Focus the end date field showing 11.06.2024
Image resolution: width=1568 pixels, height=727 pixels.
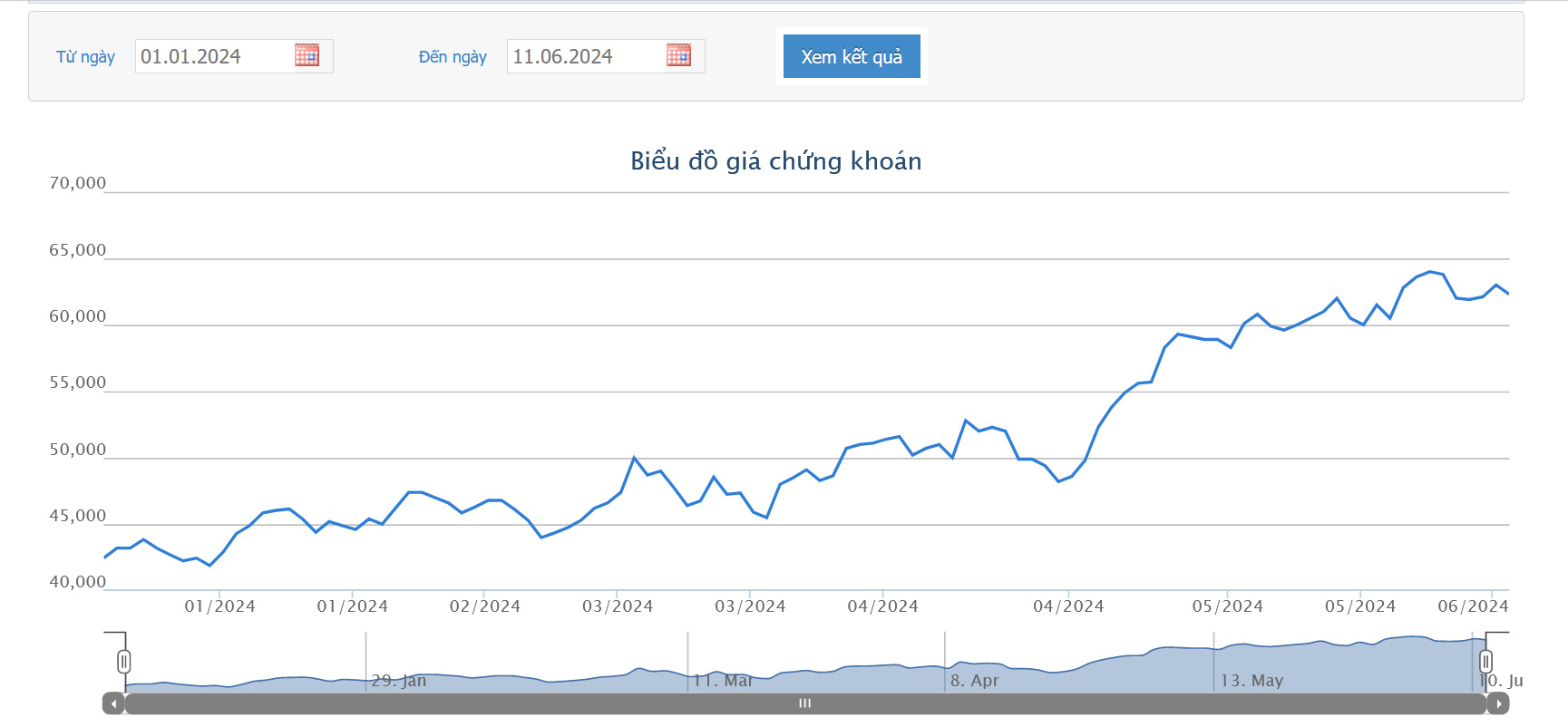[586, 56]
